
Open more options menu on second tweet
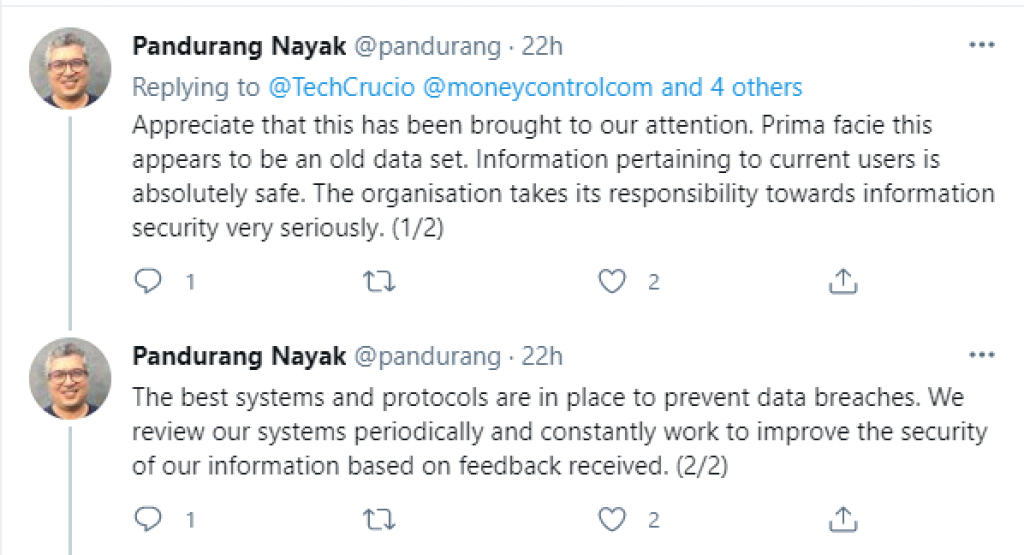click(981, 356)
